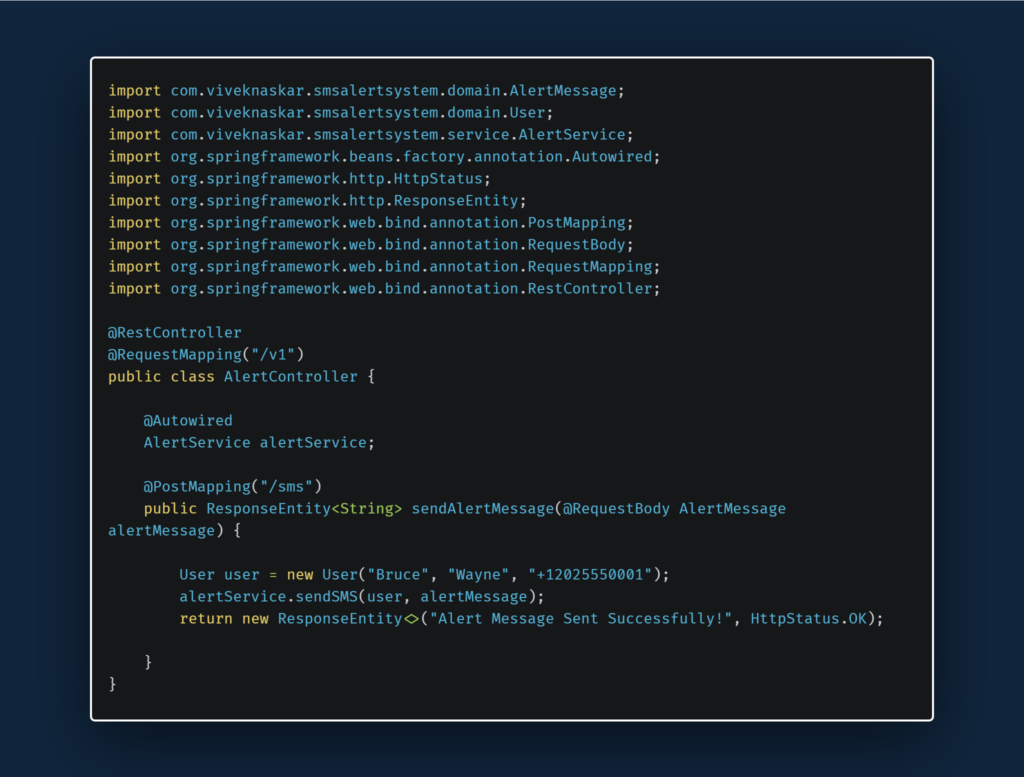The image size is (1024, 777).
Task: Select the import line for annotation.RequestMapping
Action: click(384, 266)
